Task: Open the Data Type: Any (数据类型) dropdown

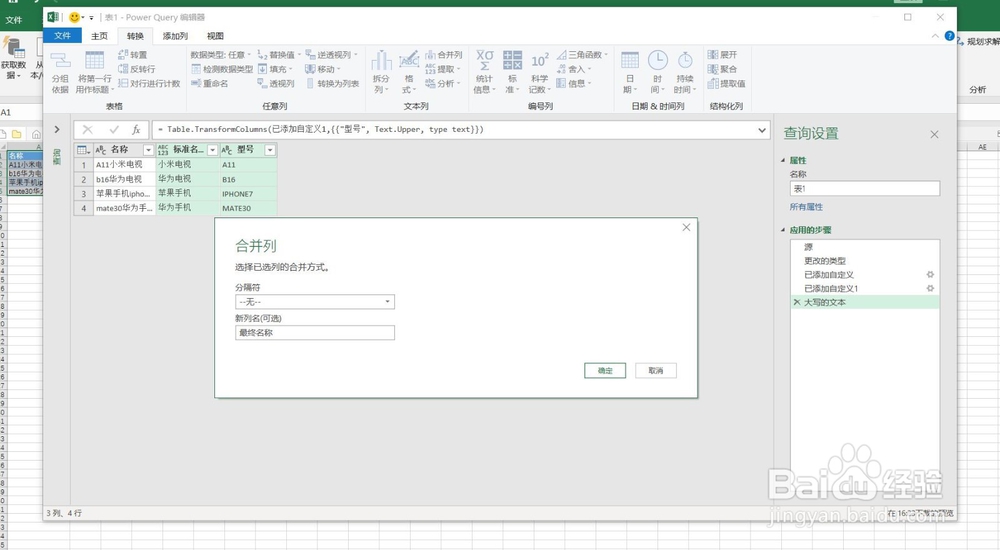Action: point(221,55)
